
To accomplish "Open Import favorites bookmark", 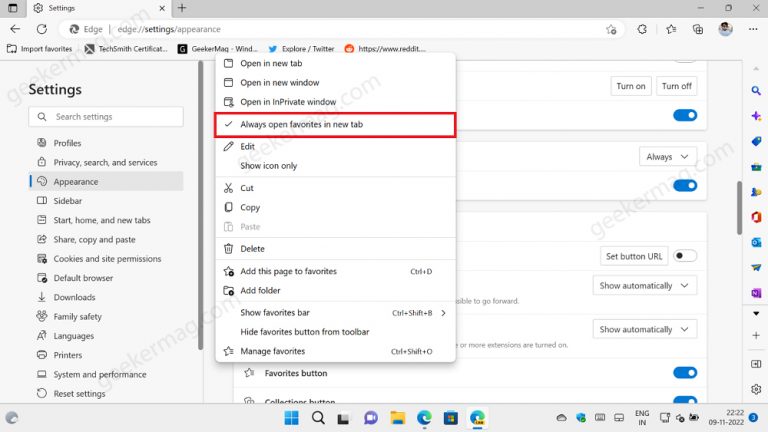I will (x=40, y=49).
